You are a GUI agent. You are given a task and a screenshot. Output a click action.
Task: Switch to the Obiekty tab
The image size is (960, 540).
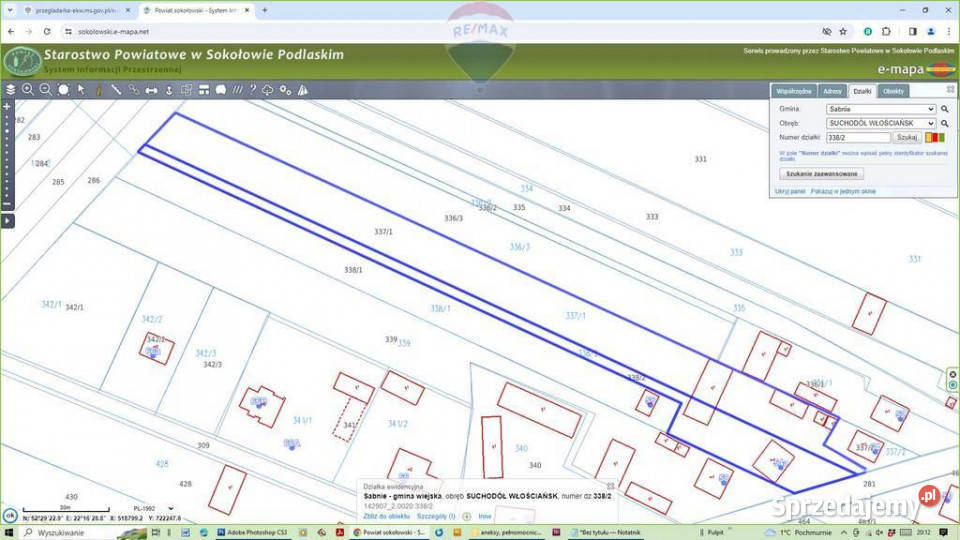pos(894,91)
